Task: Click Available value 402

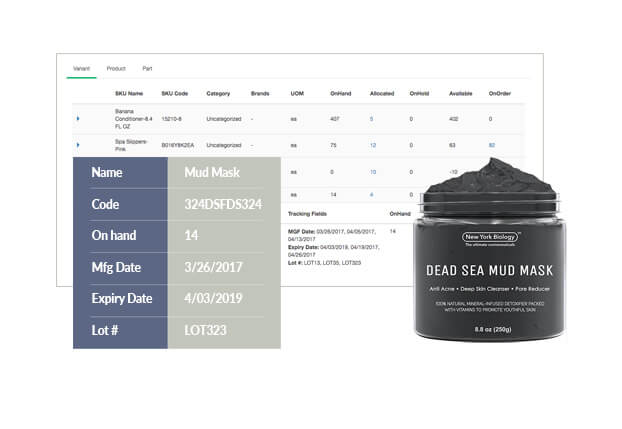Action: tap(453, 119)
